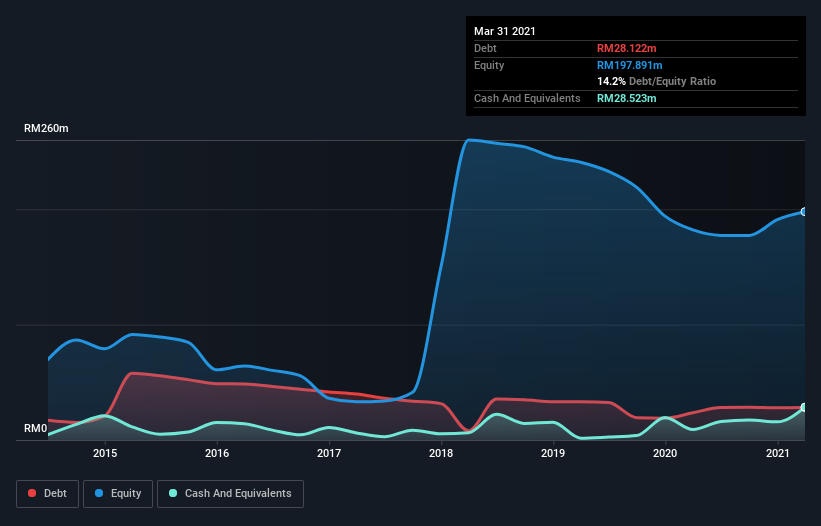This screenshot has height=526, width=821.
Task: Click the 2019 axis label
Action: coord(553,453)
